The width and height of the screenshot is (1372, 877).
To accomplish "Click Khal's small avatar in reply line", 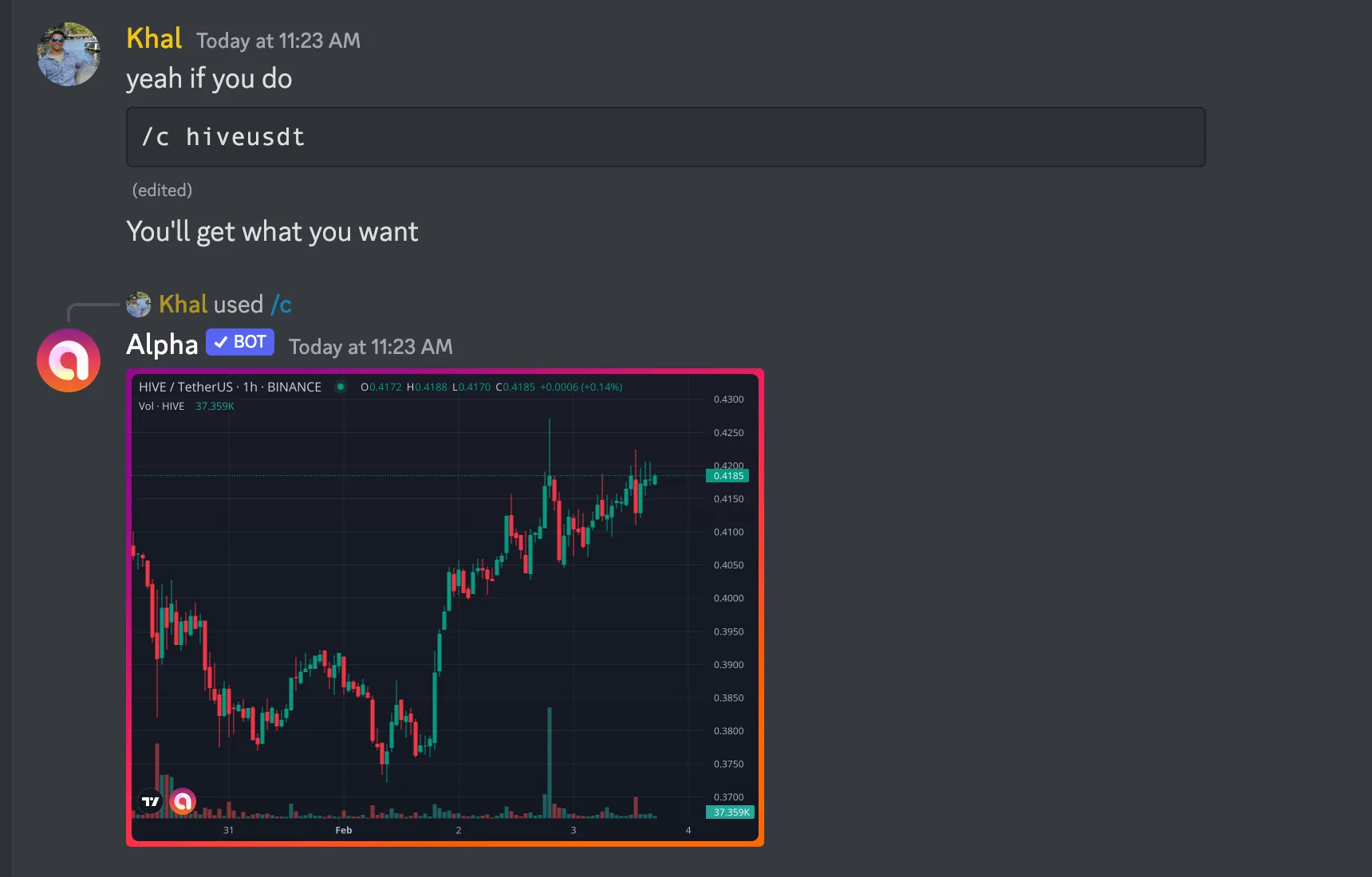I will point(139,305).
